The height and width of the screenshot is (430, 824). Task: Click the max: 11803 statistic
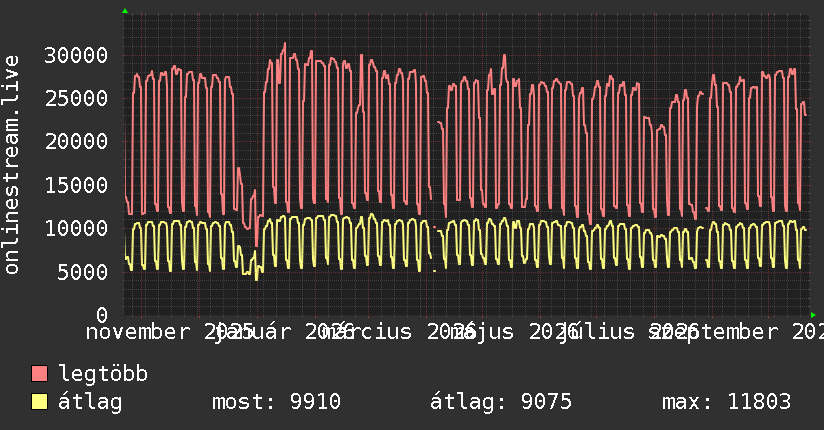click(726, 402)
